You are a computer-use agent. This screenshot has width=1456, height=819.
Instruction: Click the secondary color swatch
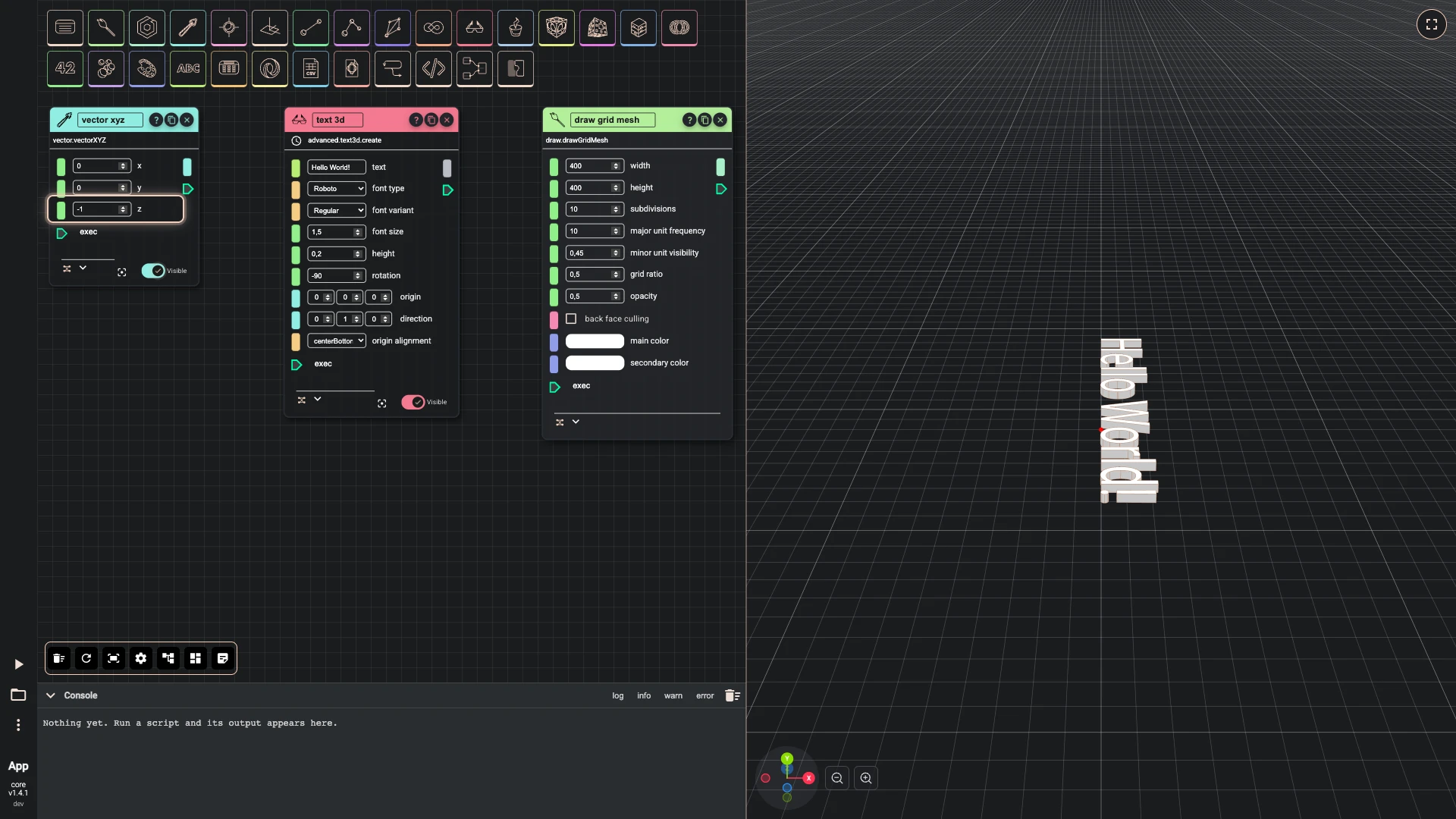pyautogui.click(x=595, y=363)
